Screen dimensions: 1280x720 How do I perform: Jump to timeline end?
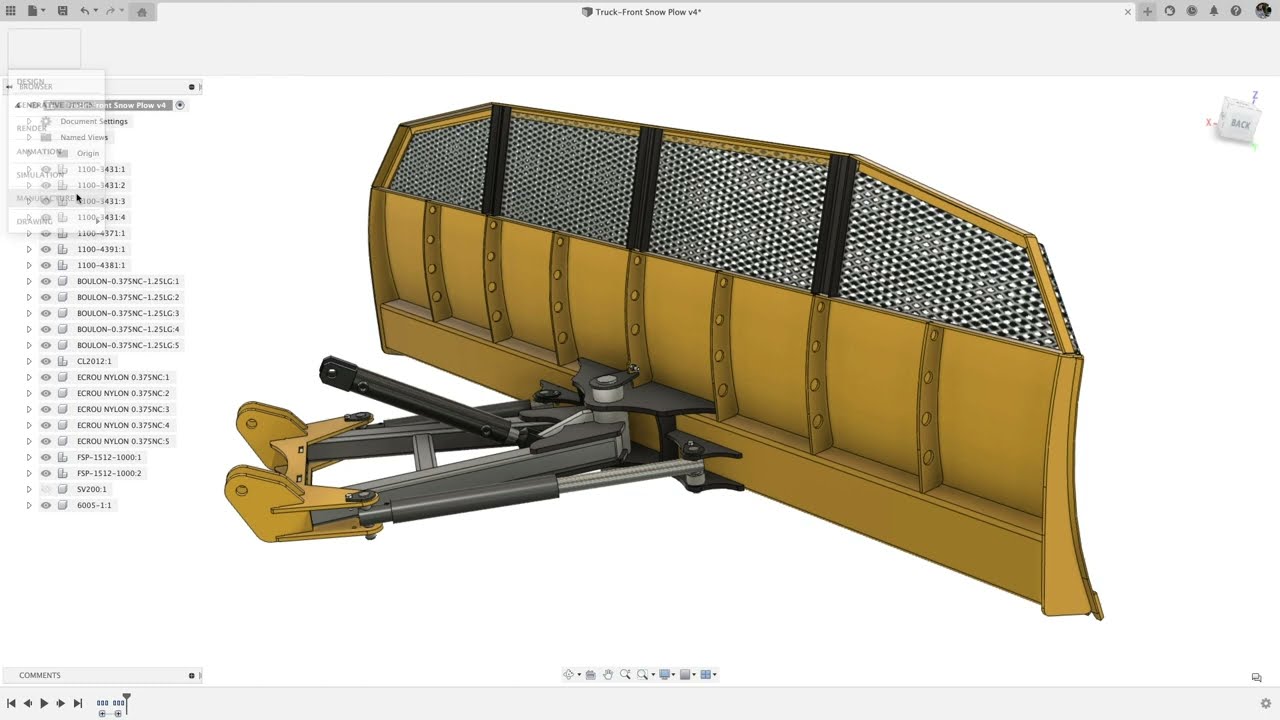tap(78, 704)
